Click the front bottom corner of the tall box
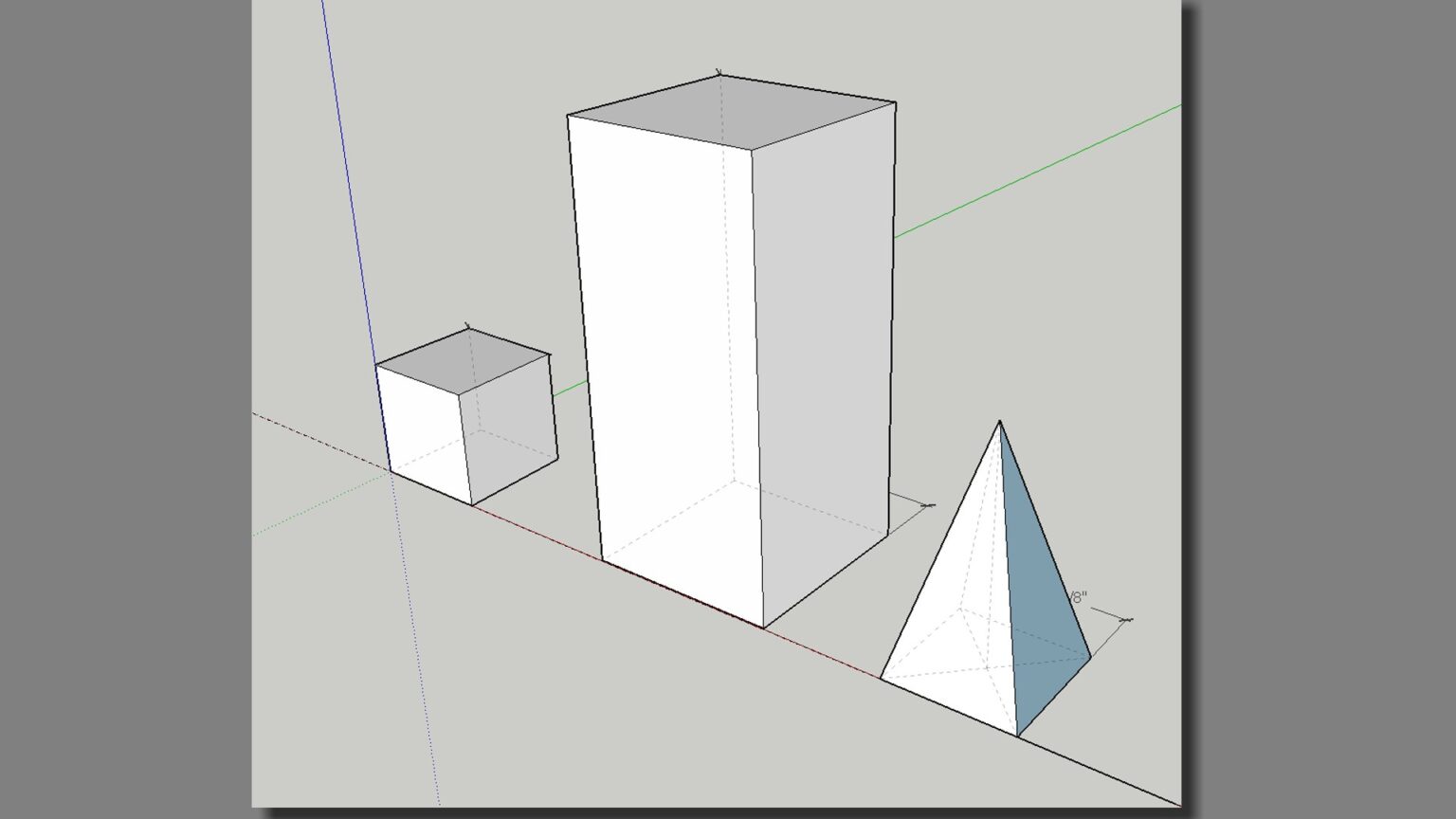The width and height of the screenshot is (1456, 819). (763, 628)
